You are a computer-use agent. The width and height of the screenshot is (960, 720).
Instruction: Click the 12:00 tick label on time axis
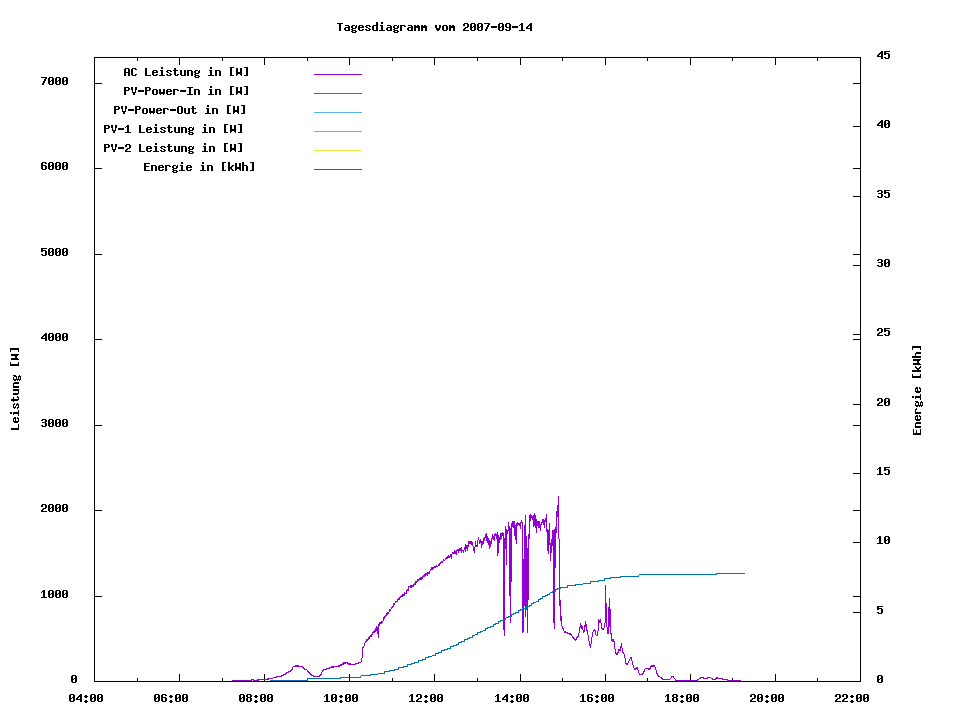click(426, 698)
